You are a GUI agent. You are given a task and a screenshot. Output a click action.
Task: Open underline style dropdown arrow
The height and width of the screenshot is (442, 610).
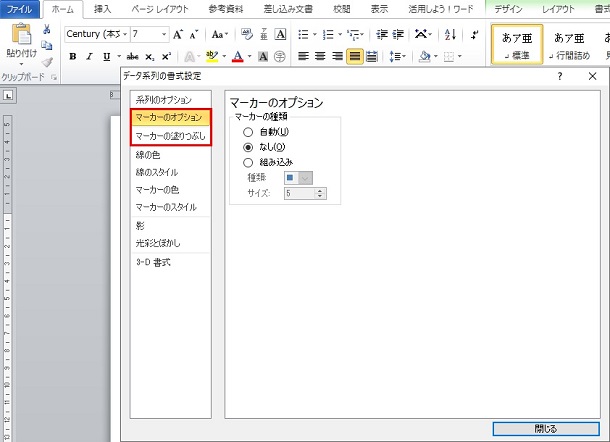coord(119,57)
